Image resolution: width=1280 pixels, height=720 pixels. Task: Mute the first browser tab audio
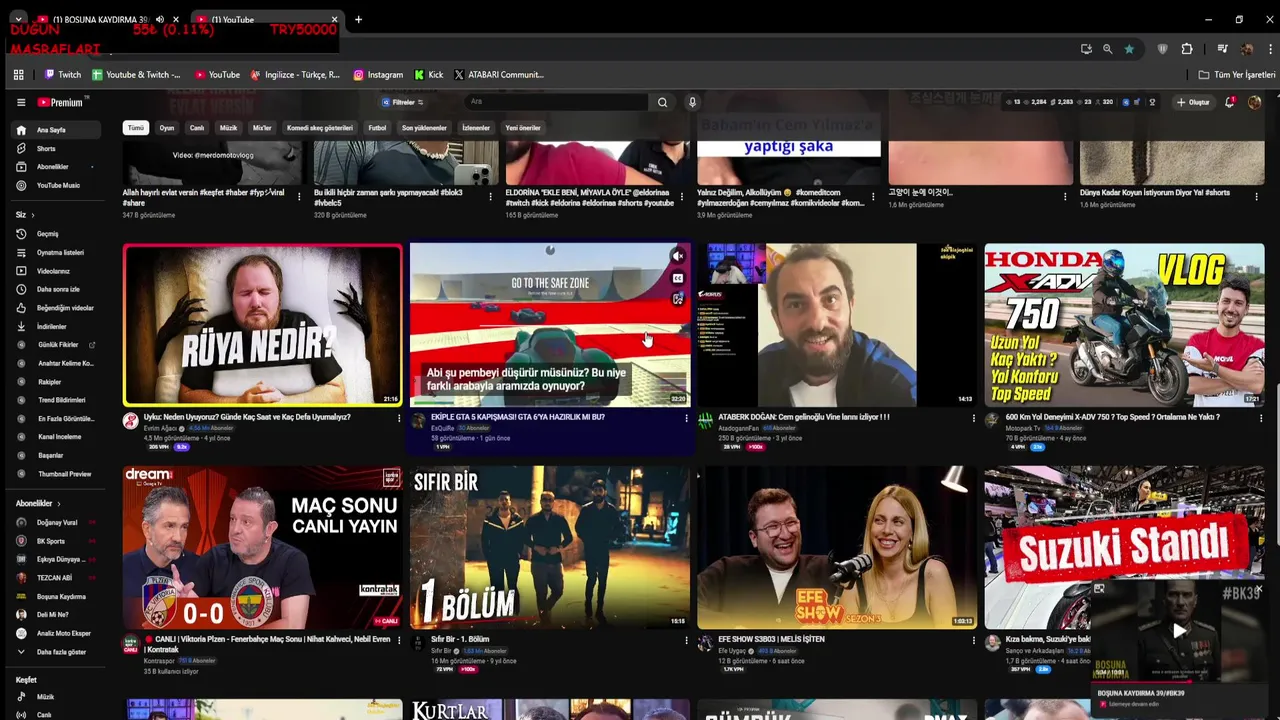coord(160,19)
